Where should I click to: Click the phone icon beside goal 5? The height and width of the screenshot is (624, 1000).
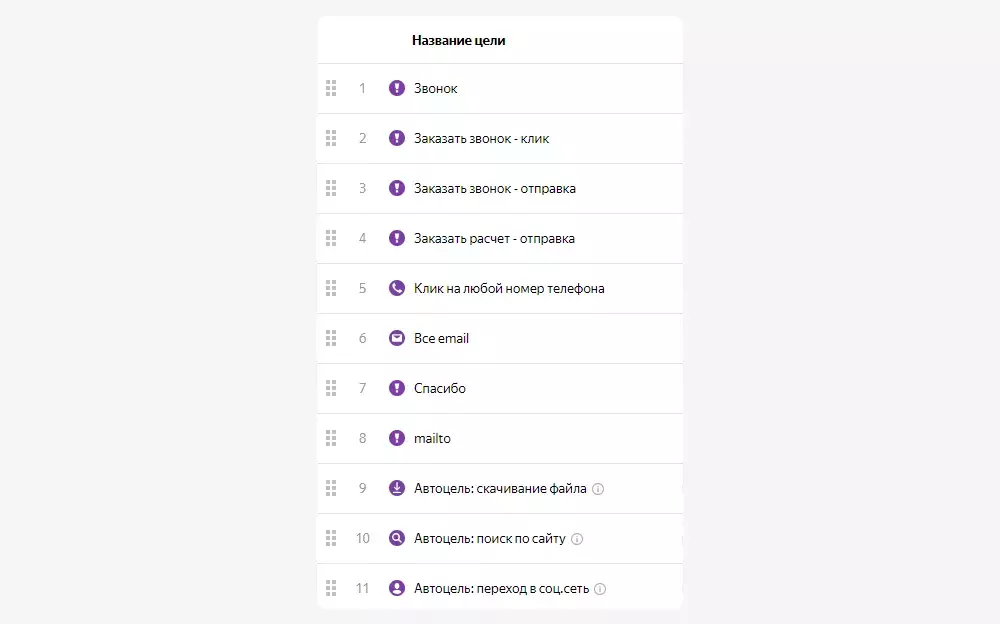click(x=397, y=288)
